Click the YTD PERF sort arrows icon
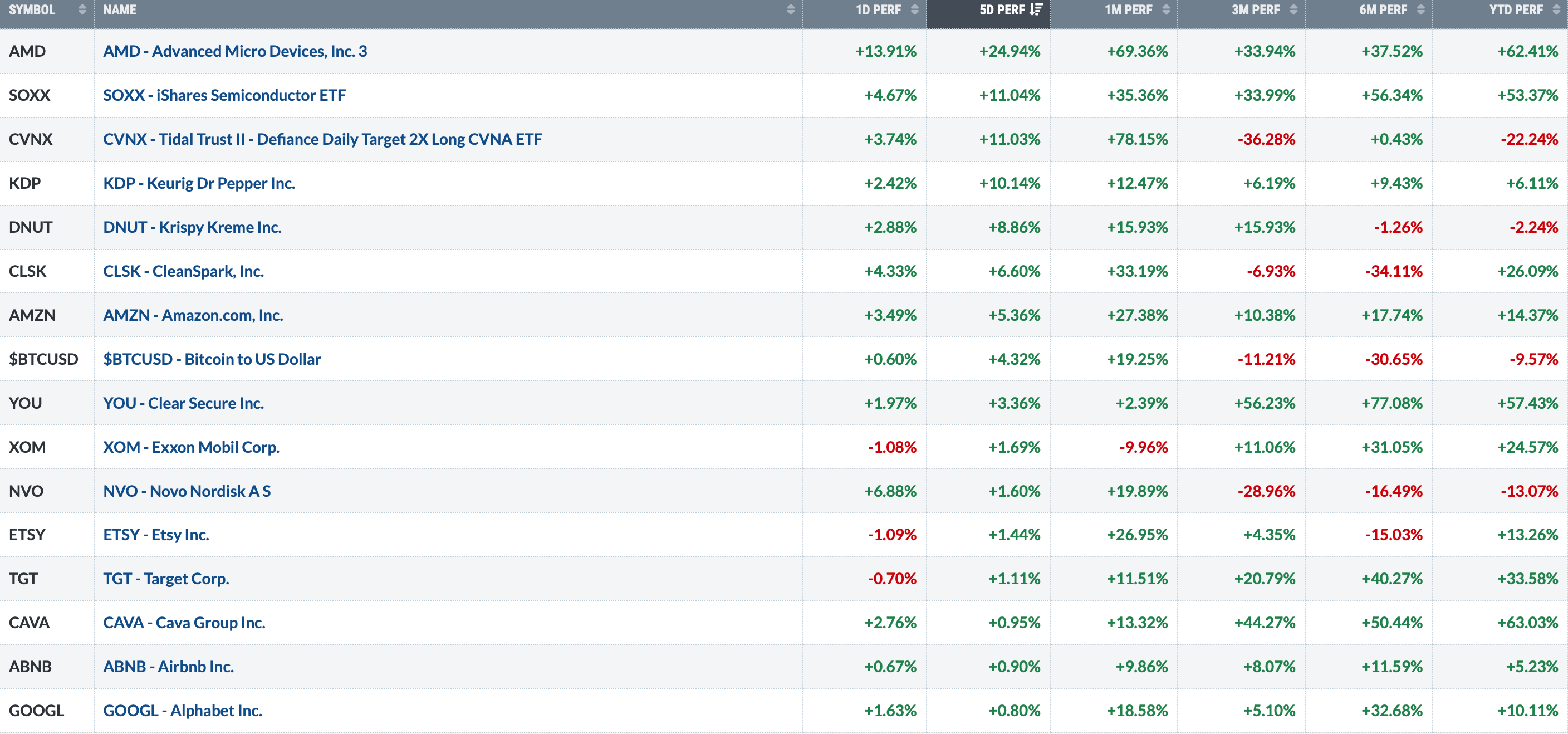The image size is (1568, 734). point(1556,9)
